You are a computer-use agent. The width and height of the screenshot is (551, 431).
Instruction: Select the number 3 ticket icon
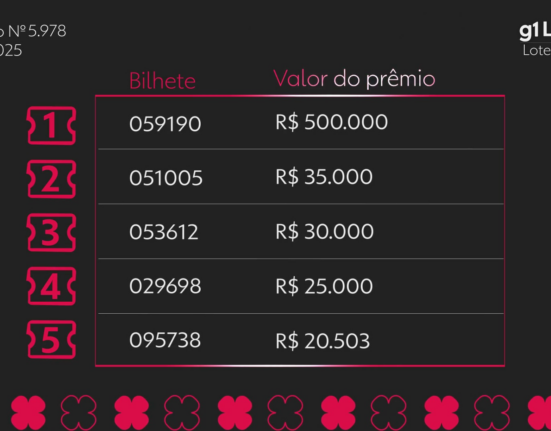pos(52,233)
